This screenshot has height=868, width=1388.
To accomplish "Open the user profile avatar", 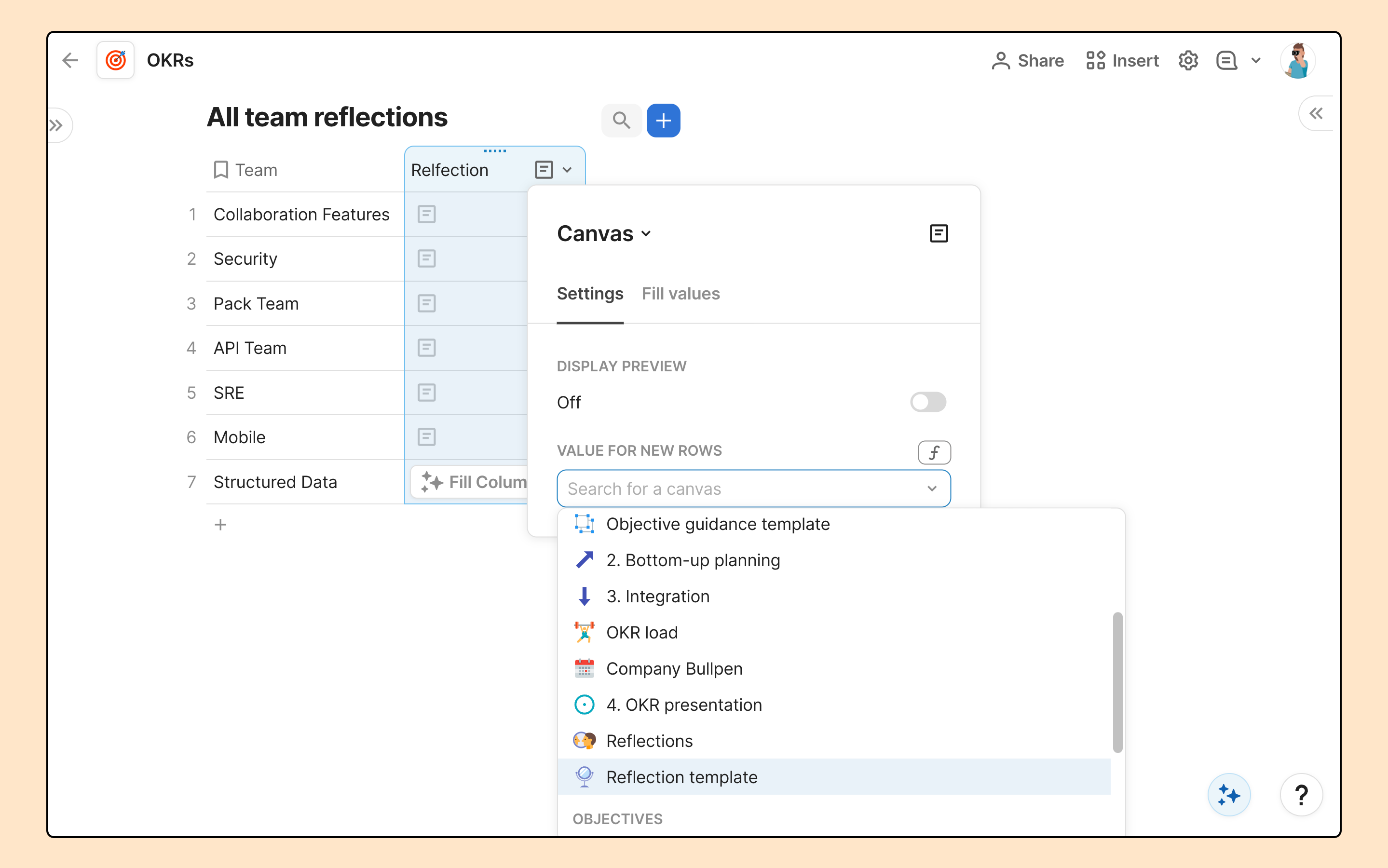I will pos(1297,60).
